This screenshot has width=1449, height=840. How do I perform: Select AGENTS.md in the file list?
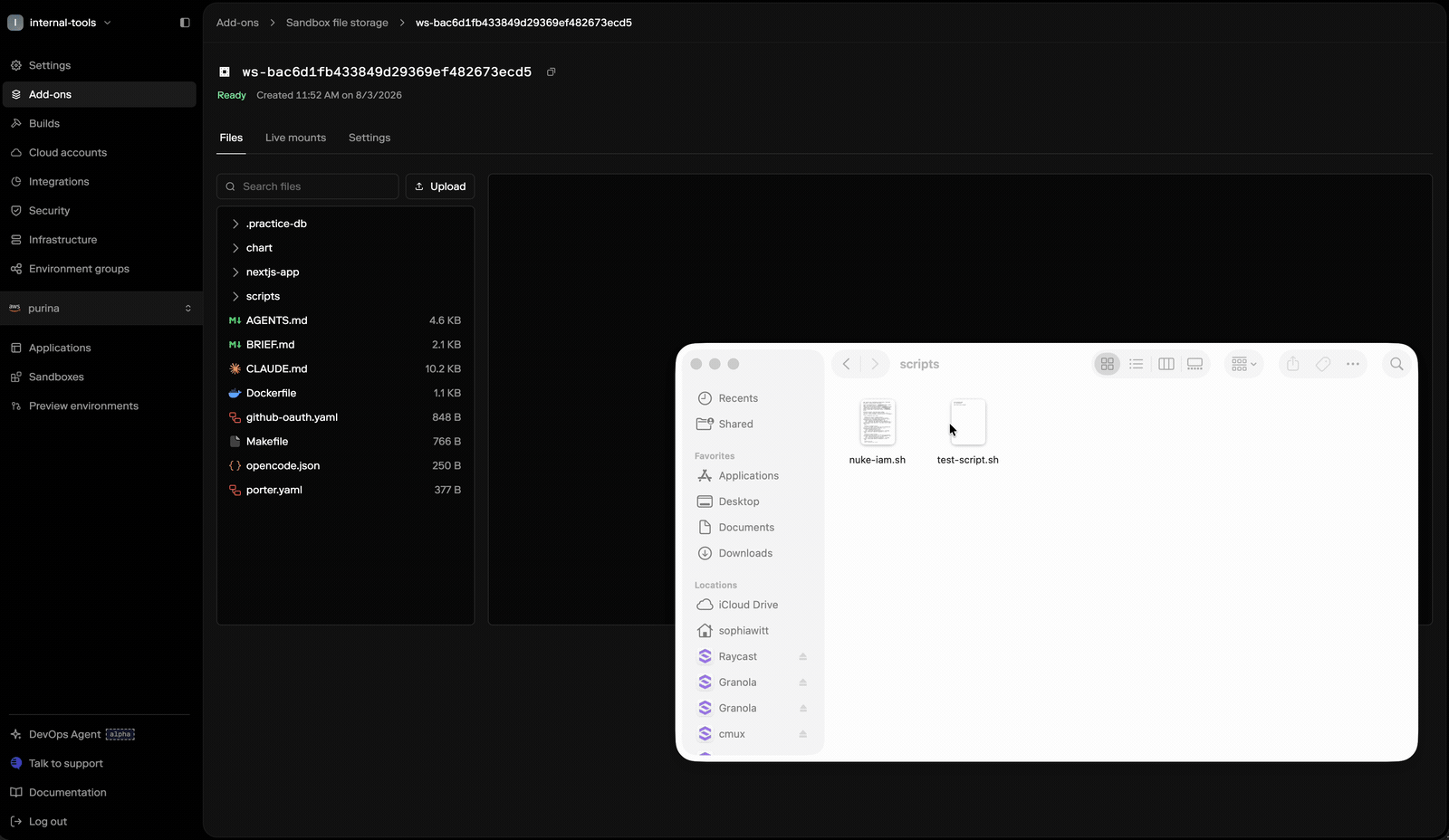point(345,320)
